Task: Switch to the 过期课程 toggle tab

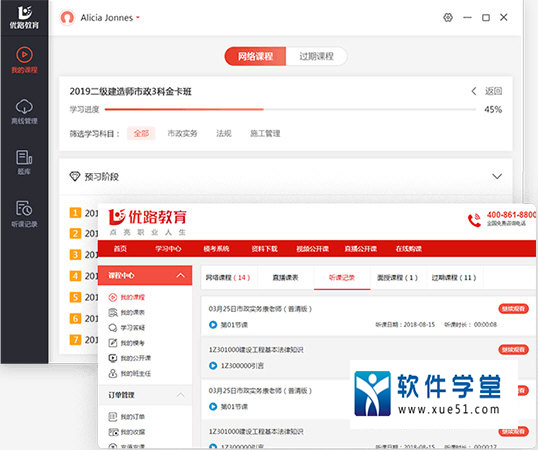Action: click(316, 56)
